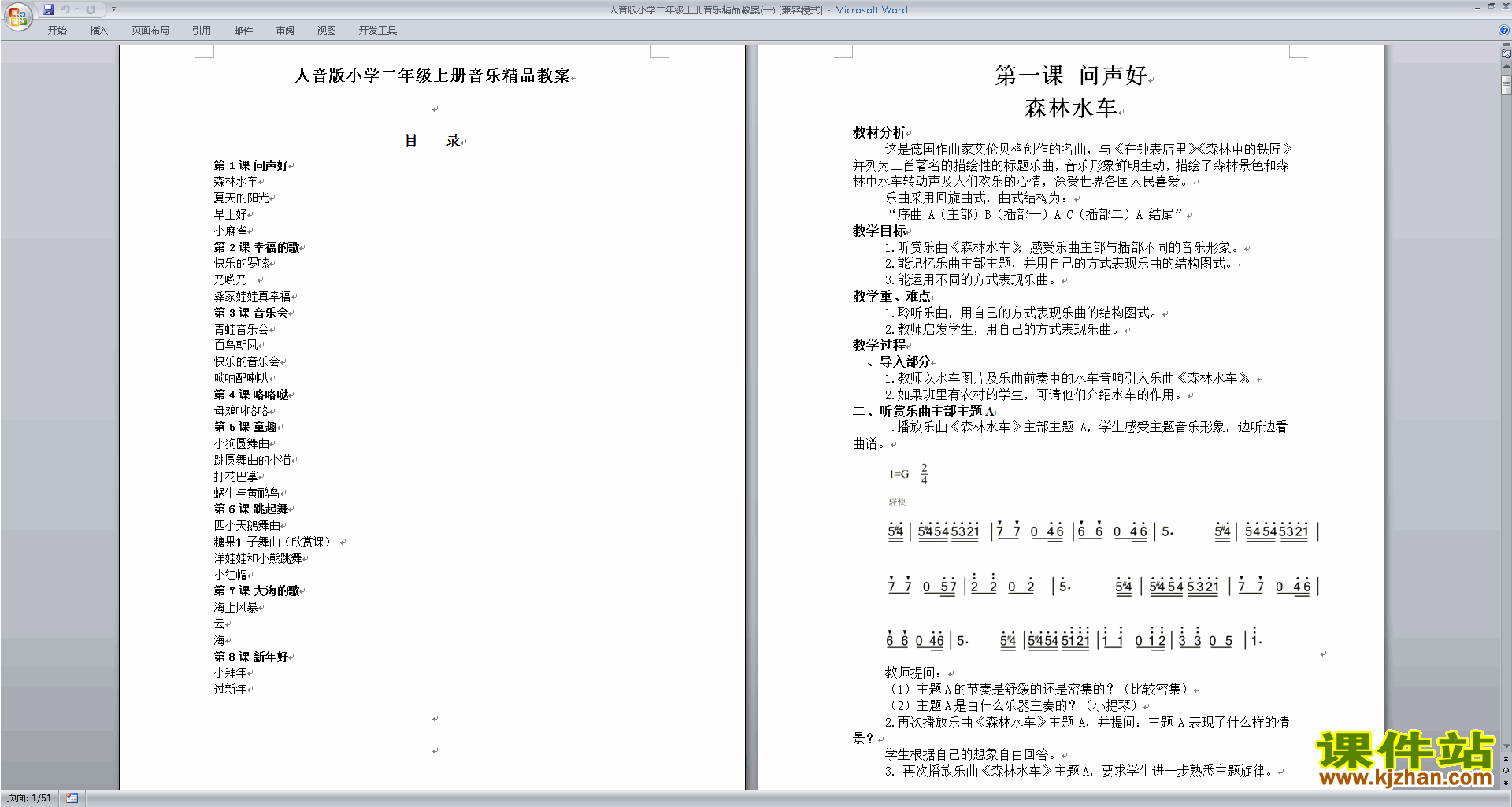Open the Office button menu
The width and height of the screenshot is (1512, 807).
coord(17,16)
